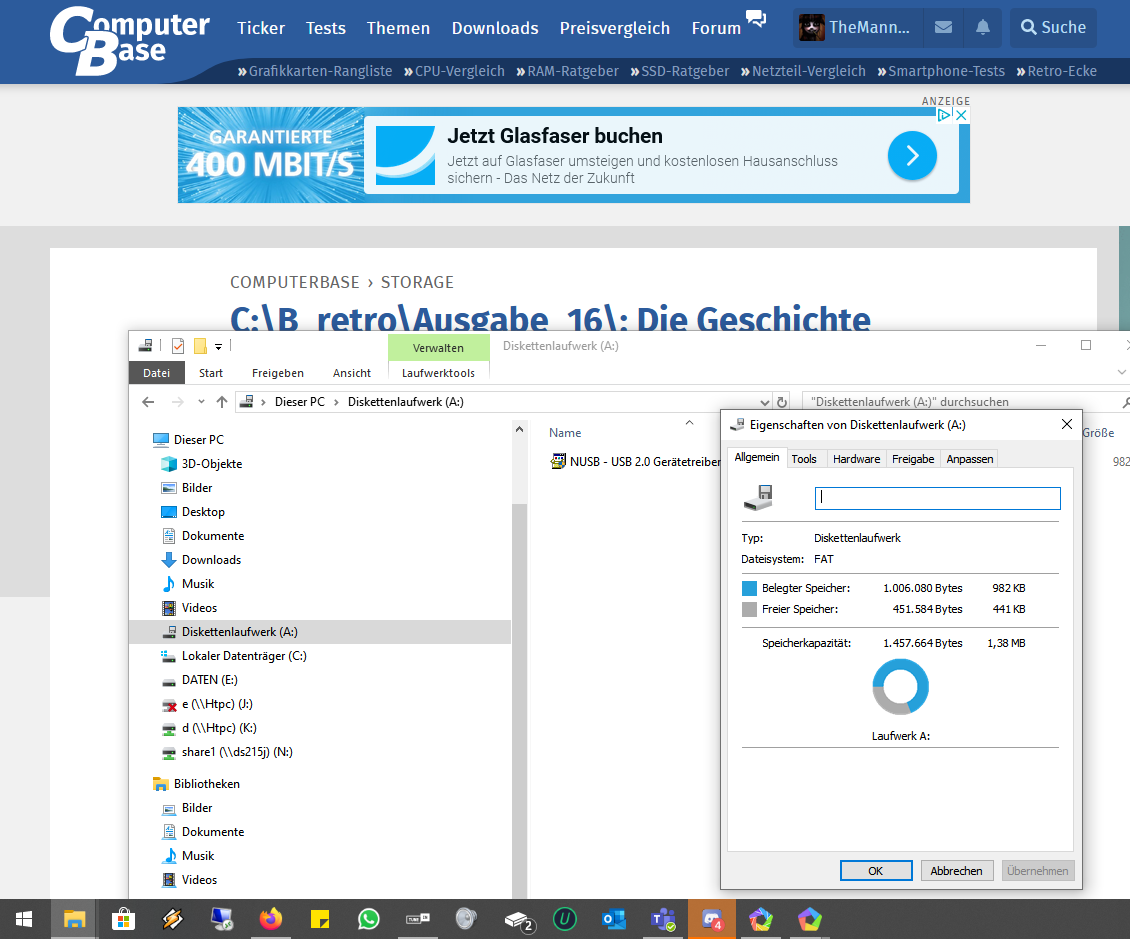
Task: Switch to the Ansicht ribbon tab
Action: pyautogui.click(x=352, y=373)
